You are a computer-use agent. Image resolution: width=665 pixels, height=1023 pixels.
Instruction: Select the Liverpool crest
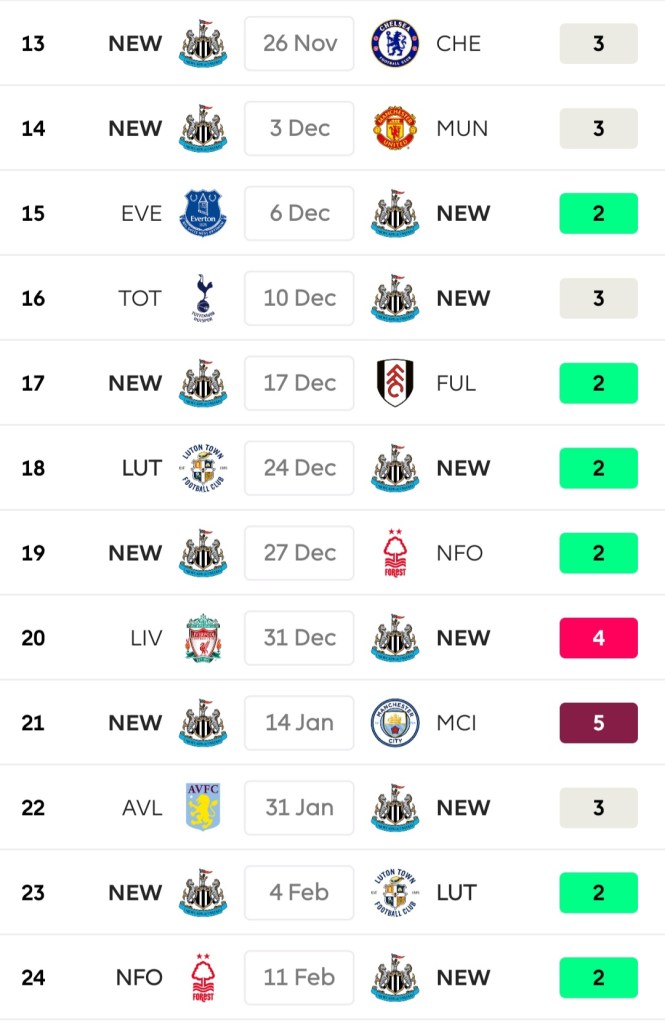point(203,638)
